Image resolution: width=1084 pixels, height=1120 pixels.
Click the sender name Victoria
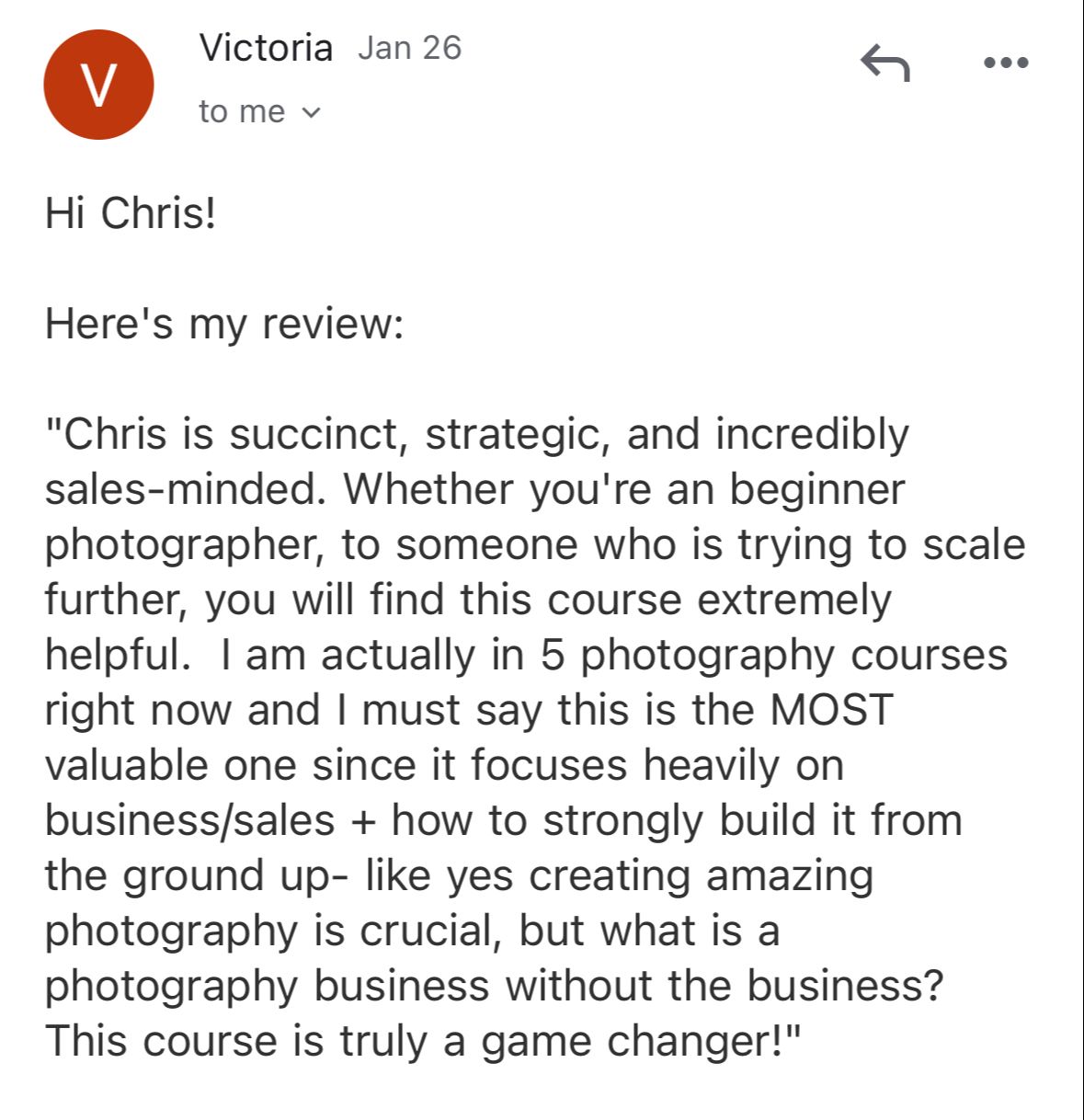[x=266, y=47]
